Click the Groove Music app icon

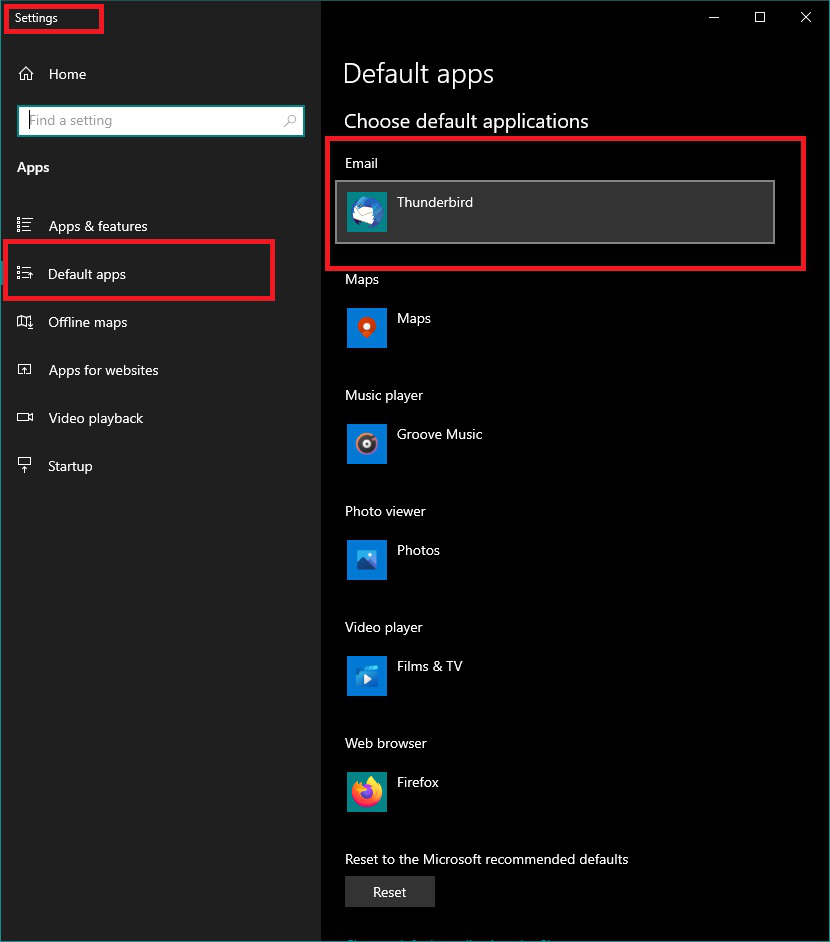[x=367, y=444]
